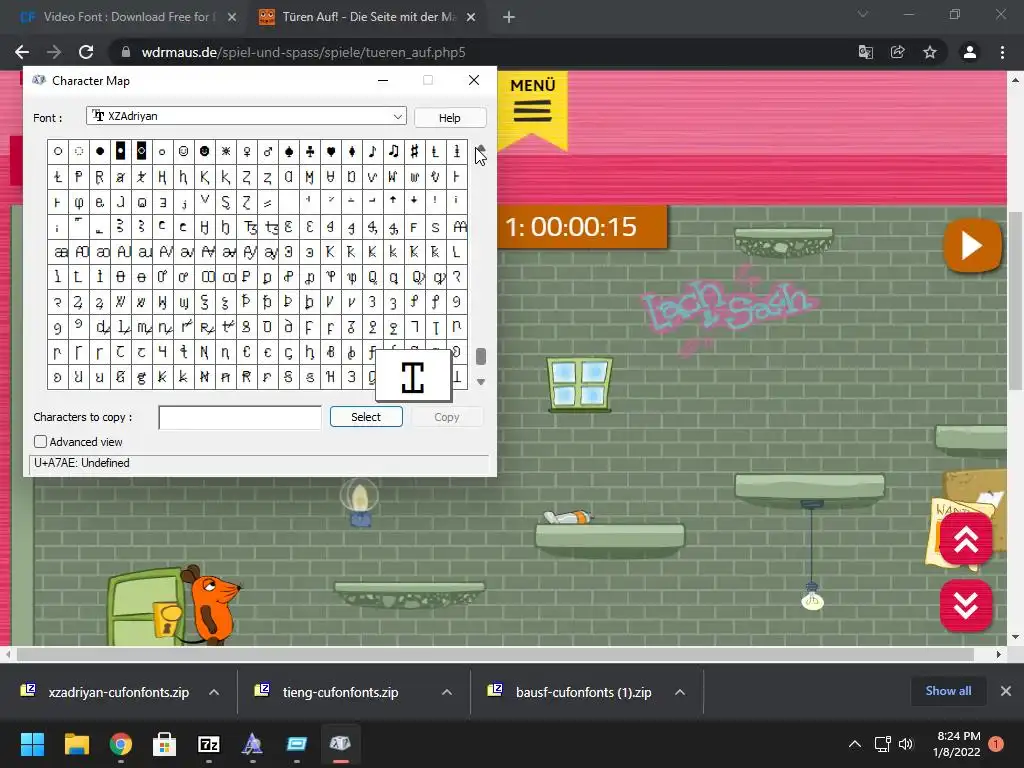This screenshot has height=768, width=1024.
Task: Click the orange play arrow in the game
Action: [x=972, y=246]
